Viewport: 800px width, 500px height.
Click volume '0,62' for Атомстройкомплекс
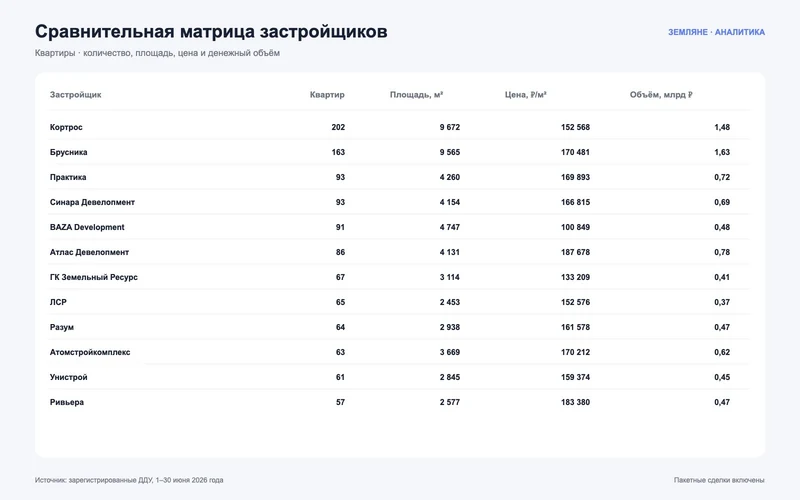[722, 352]
